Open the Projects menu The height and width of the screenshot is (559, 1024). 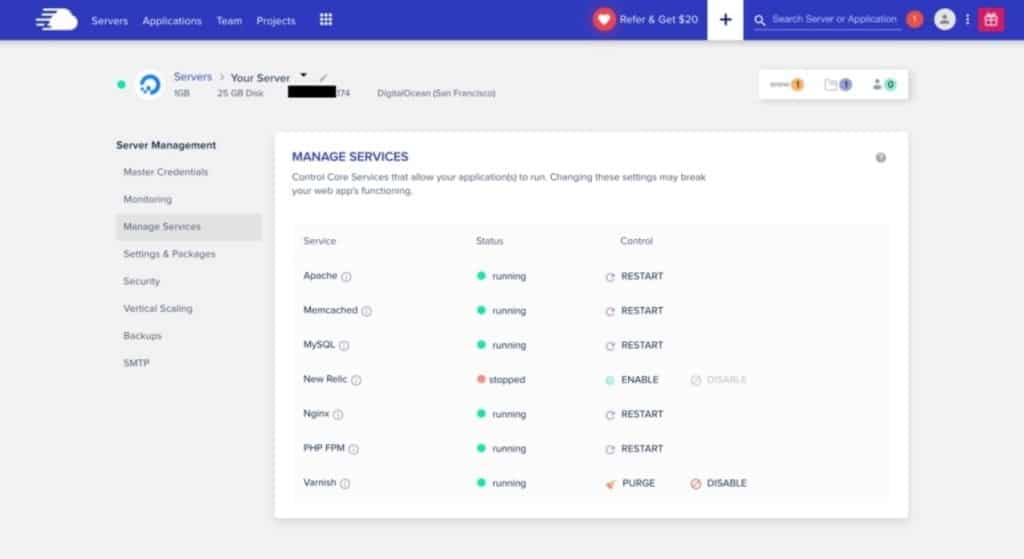[x=276, y=21]
